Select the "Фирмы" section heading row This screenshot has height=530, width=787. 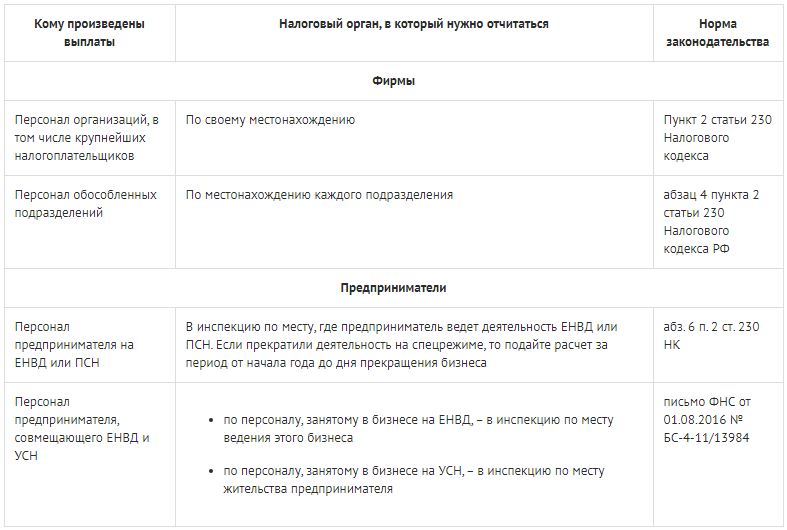[393, 81]
